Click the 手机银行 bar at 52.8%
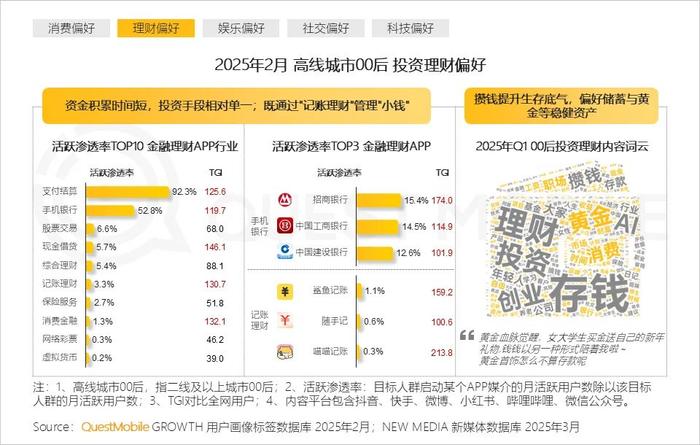The width and height of the screenshot is (700, 445). click(111, 210)
